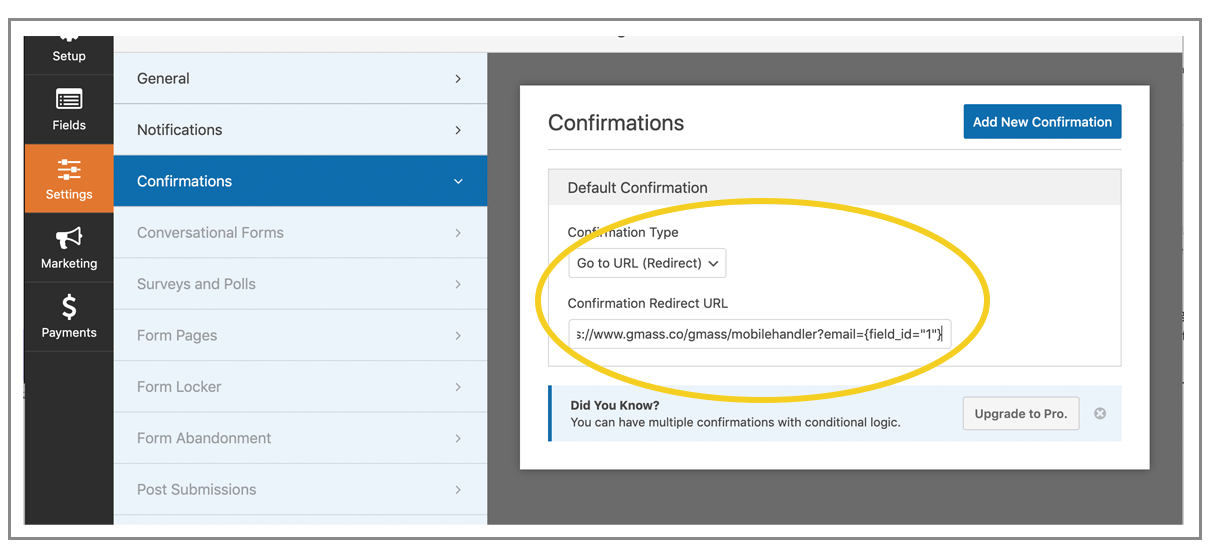Go to Form Pages settings
The width and height of the screenshot is (1212, 556).
pyautogui.click(x=177, y=336)
